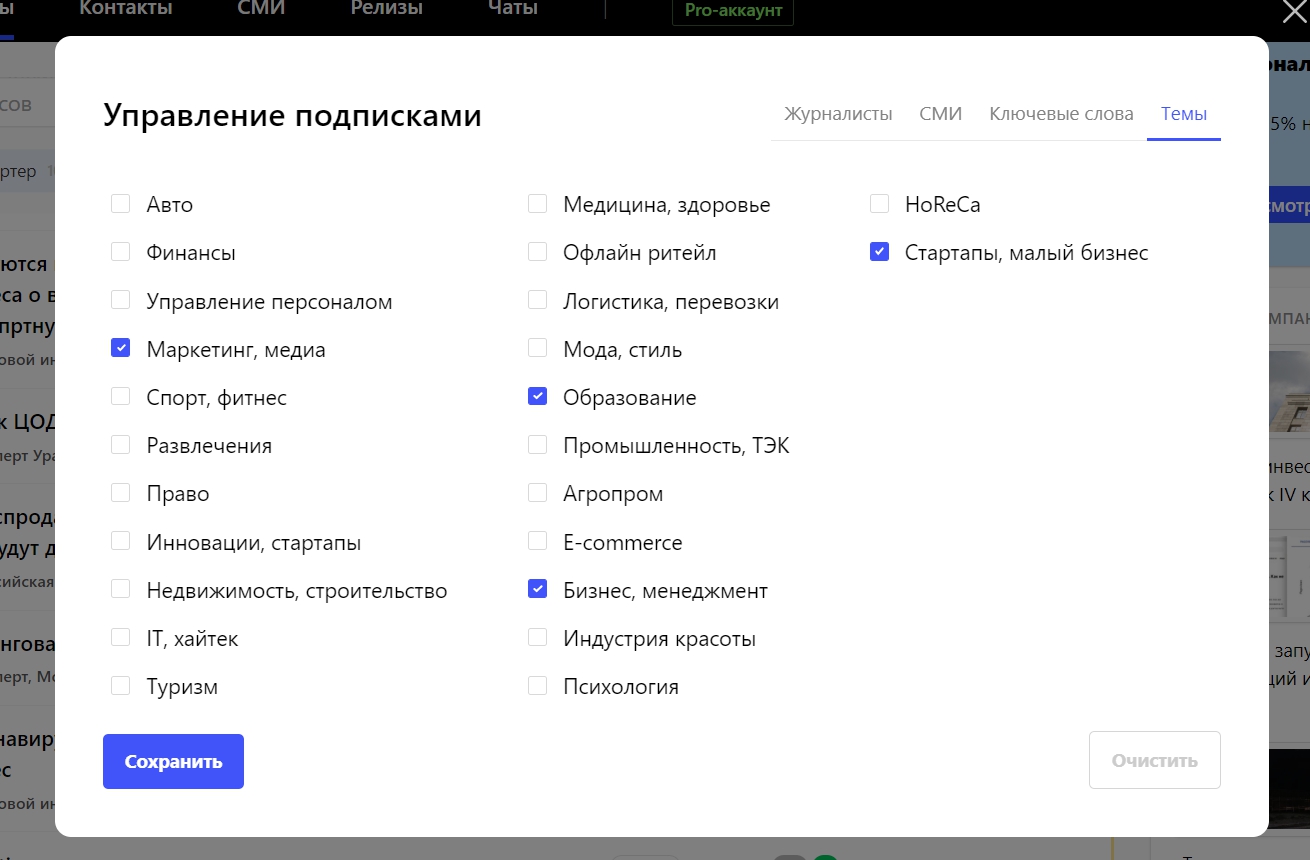
Task: Disable the Бизнес, менеджмент subscription
Action: 538,590
